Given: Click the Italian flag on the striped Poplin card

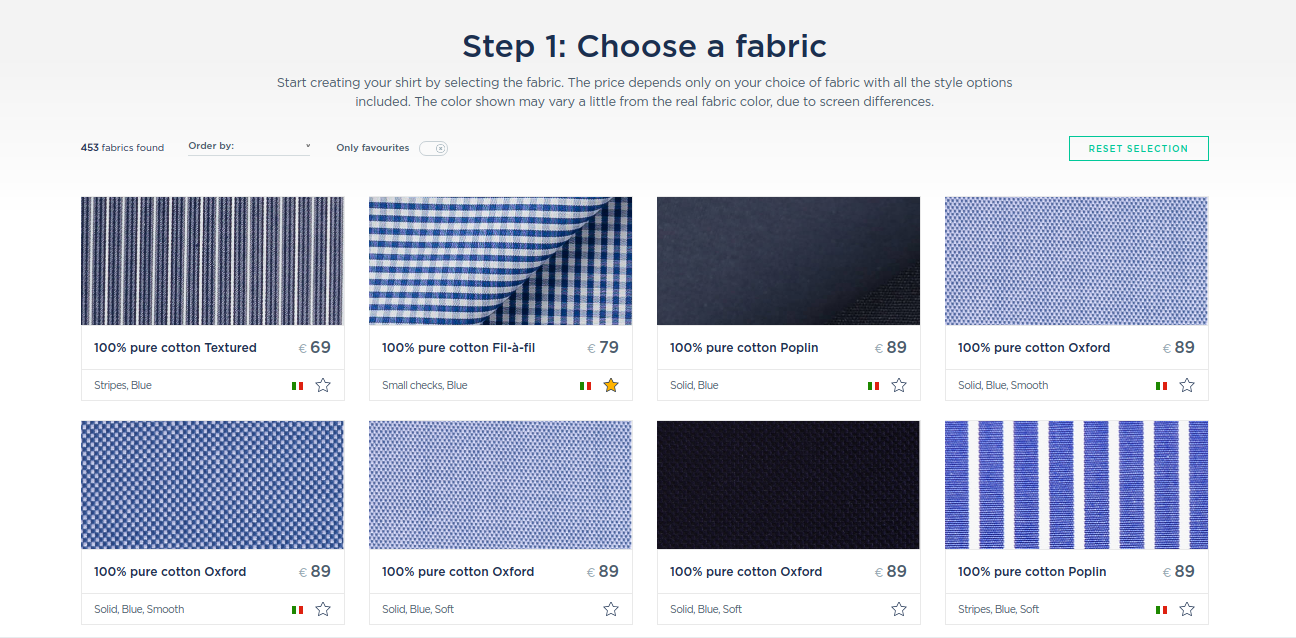Looking at the screenshot, I should point(1161,609).
